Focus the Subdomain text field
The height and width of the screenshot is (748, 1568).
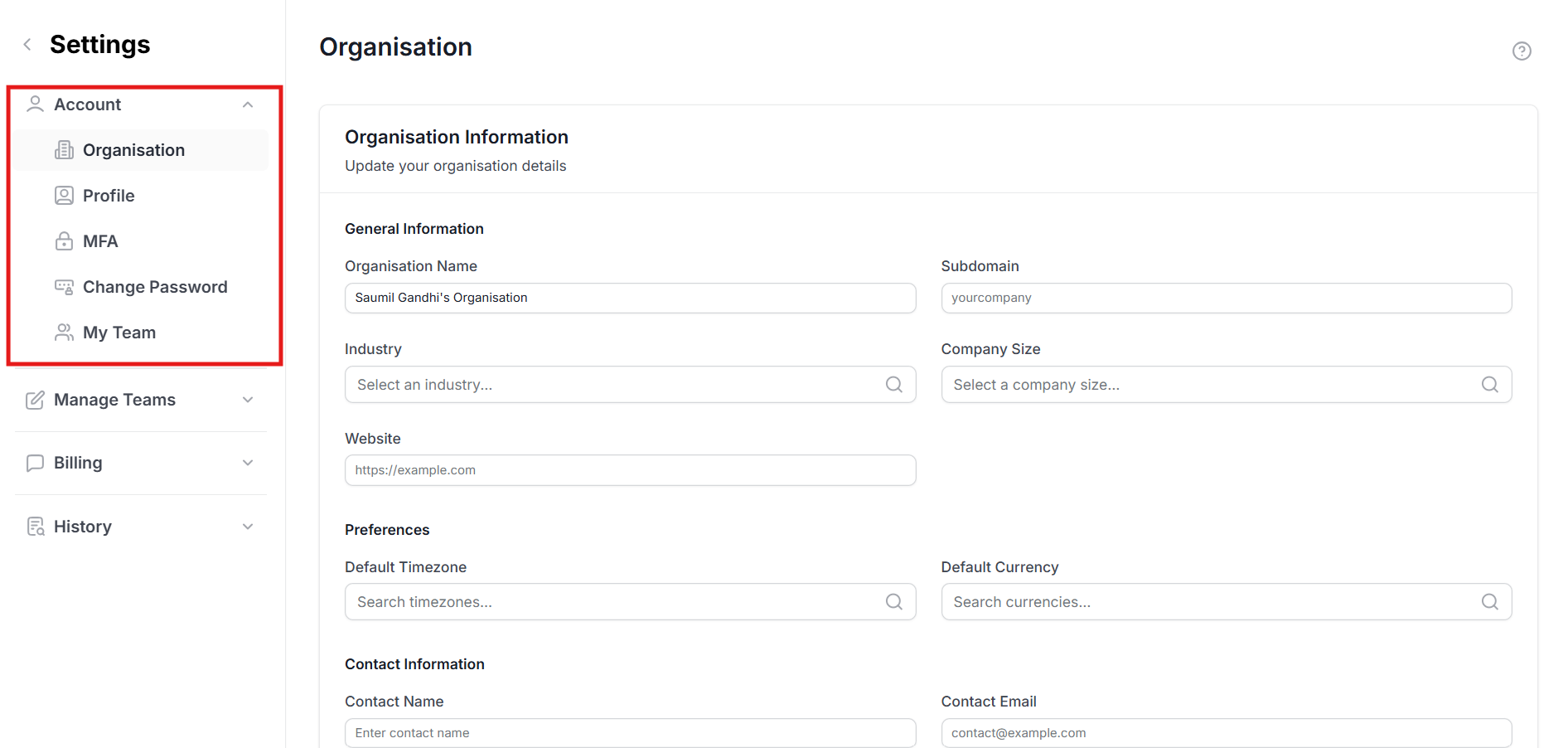(1226, 298)
